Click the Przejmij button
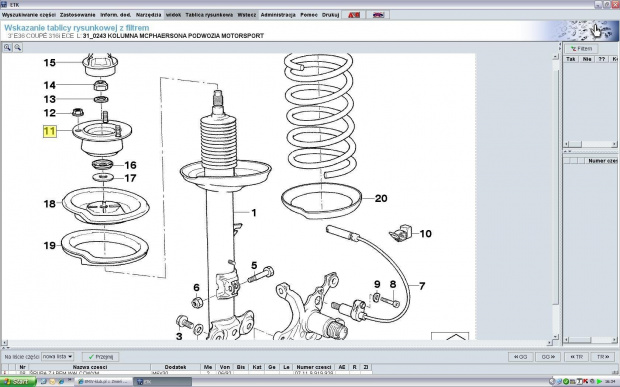 (x=100, y=357)
